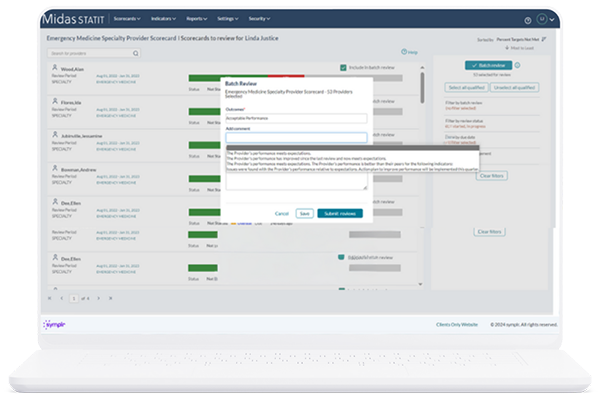
Task: Open Bowman, Andrew provider name
Action: [x=78, y=170]
